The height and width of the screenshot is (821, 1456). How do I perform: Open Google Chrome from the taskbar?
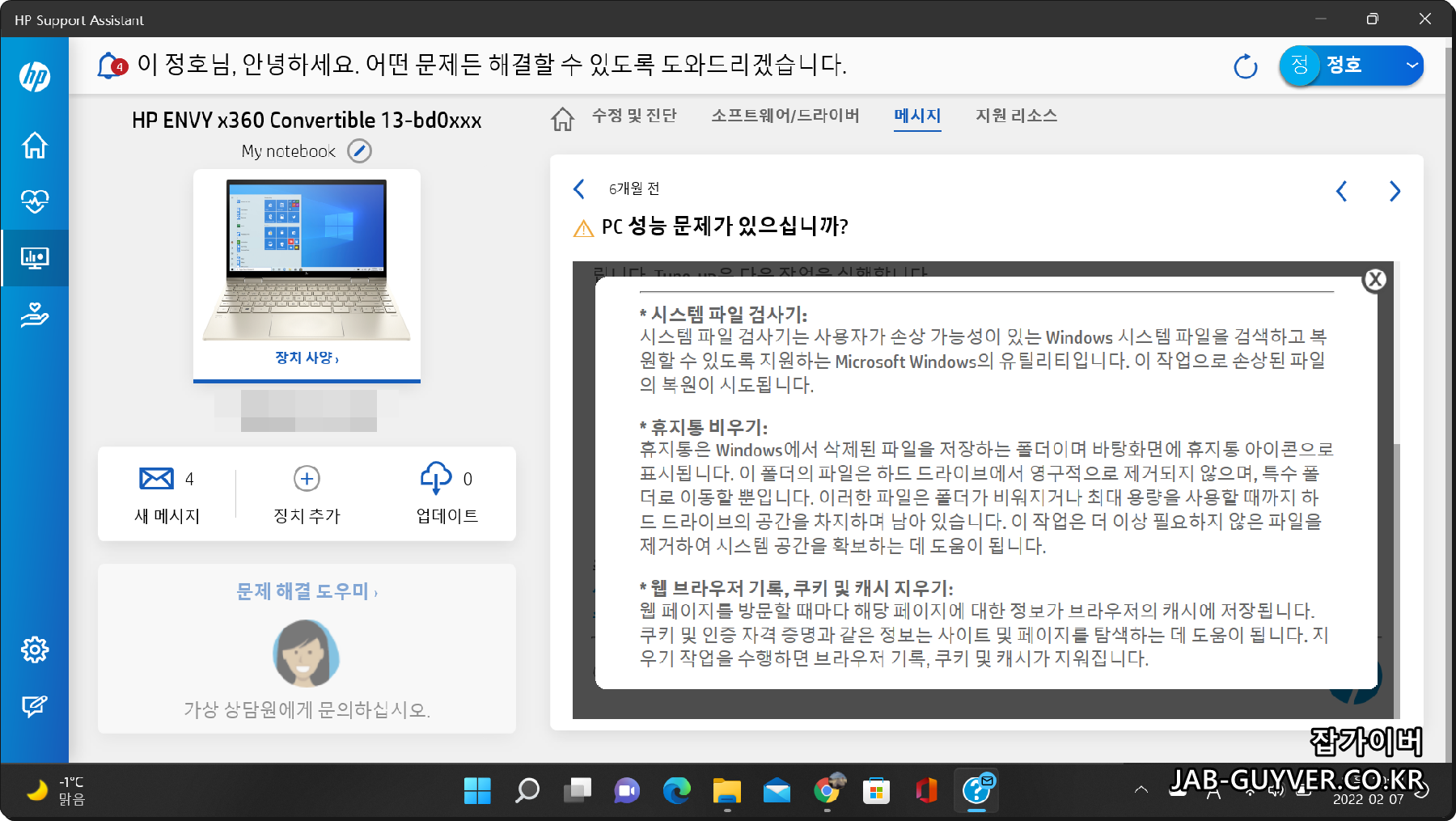coord(827,791)
